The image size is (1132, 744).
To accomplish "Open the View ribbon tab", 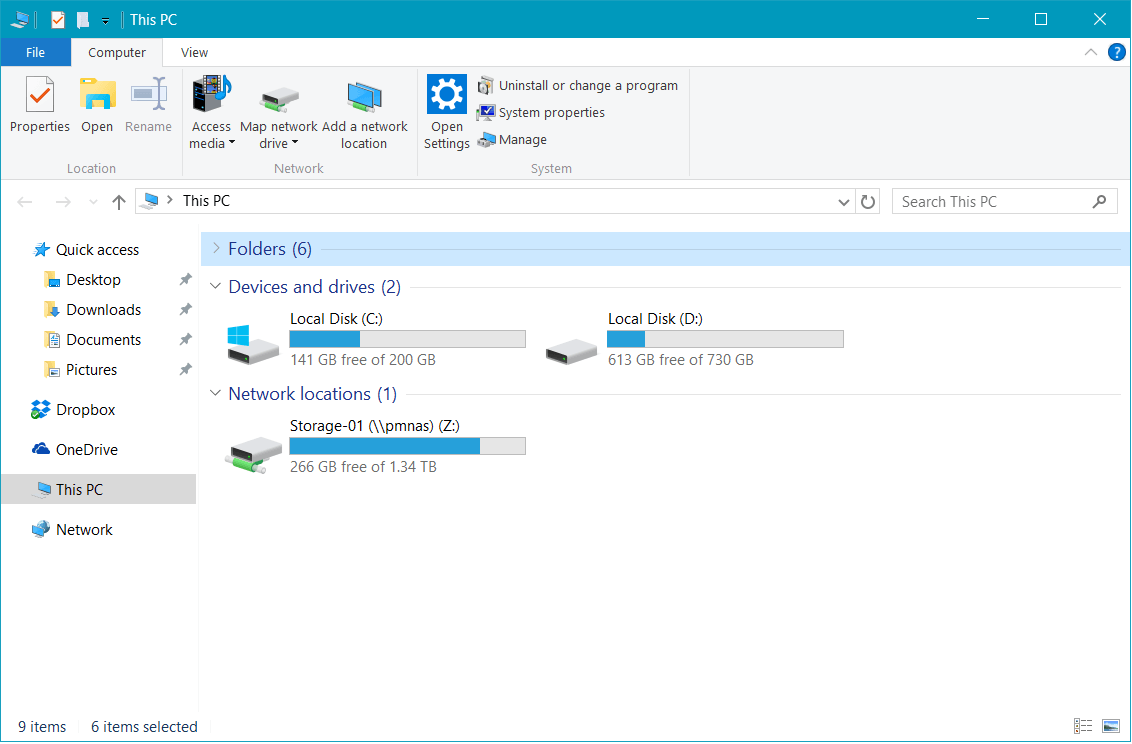I will 194,53.
